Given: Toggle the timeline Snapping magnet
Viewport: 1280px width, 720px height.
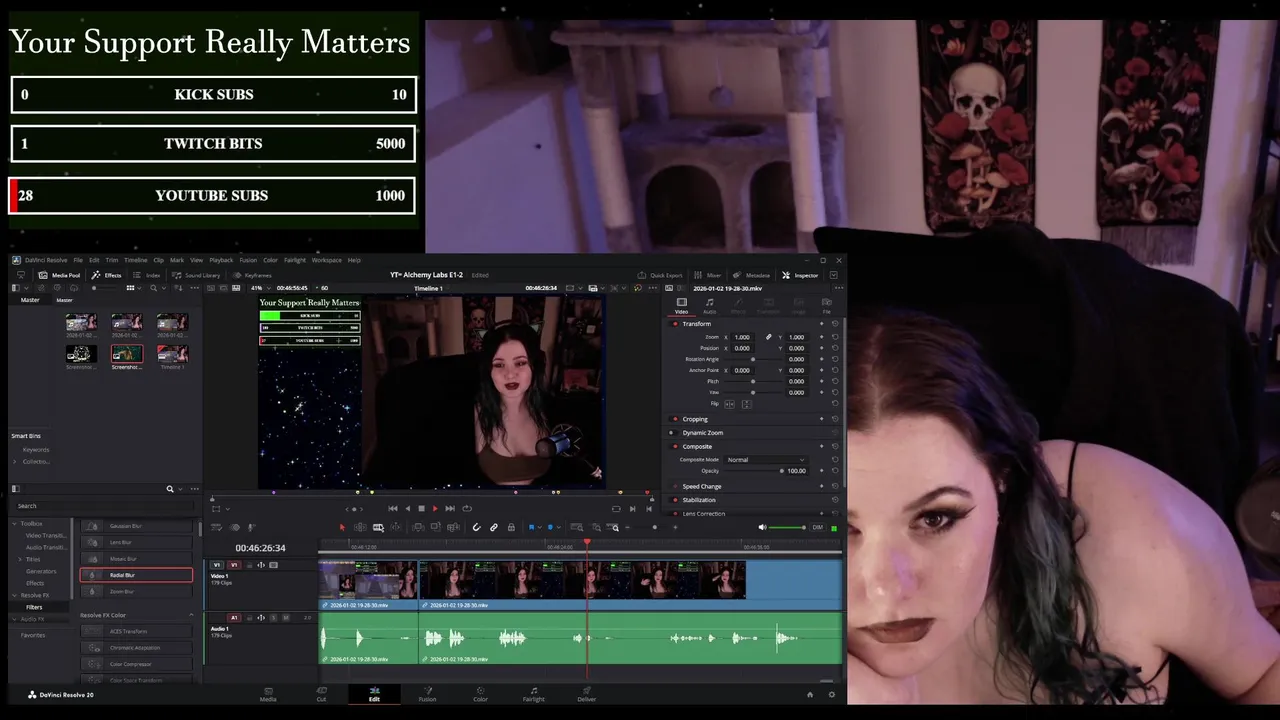Looking at the screenshot, I should (x=476, y=527).
